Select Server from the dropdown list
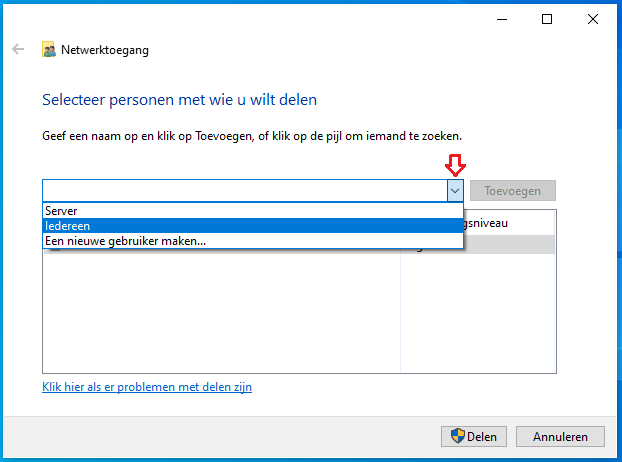The height and width of the screenshot is (462, 622). (x=253, y=211)
